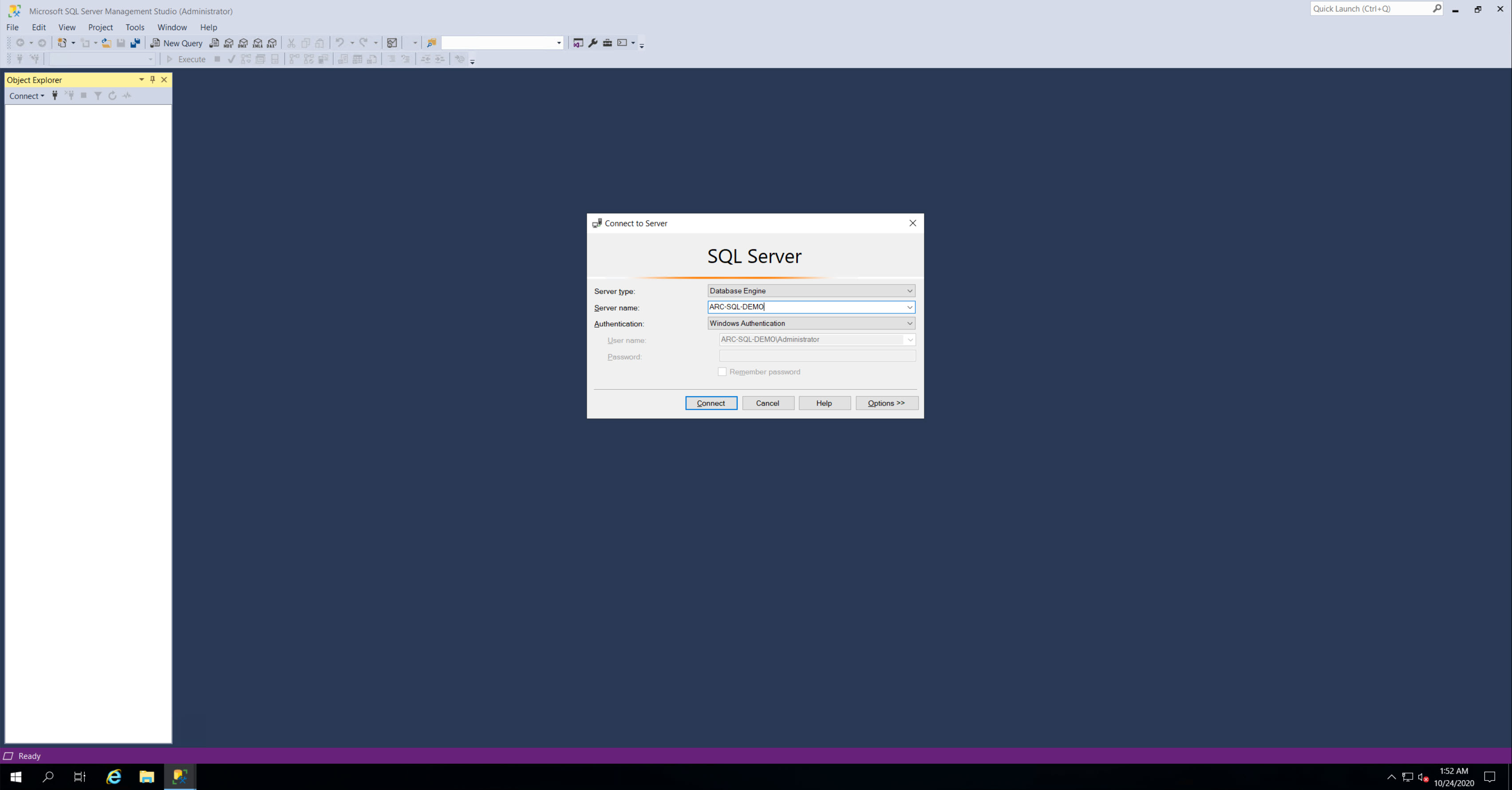Click the Find in Files icon

(431, 43)
